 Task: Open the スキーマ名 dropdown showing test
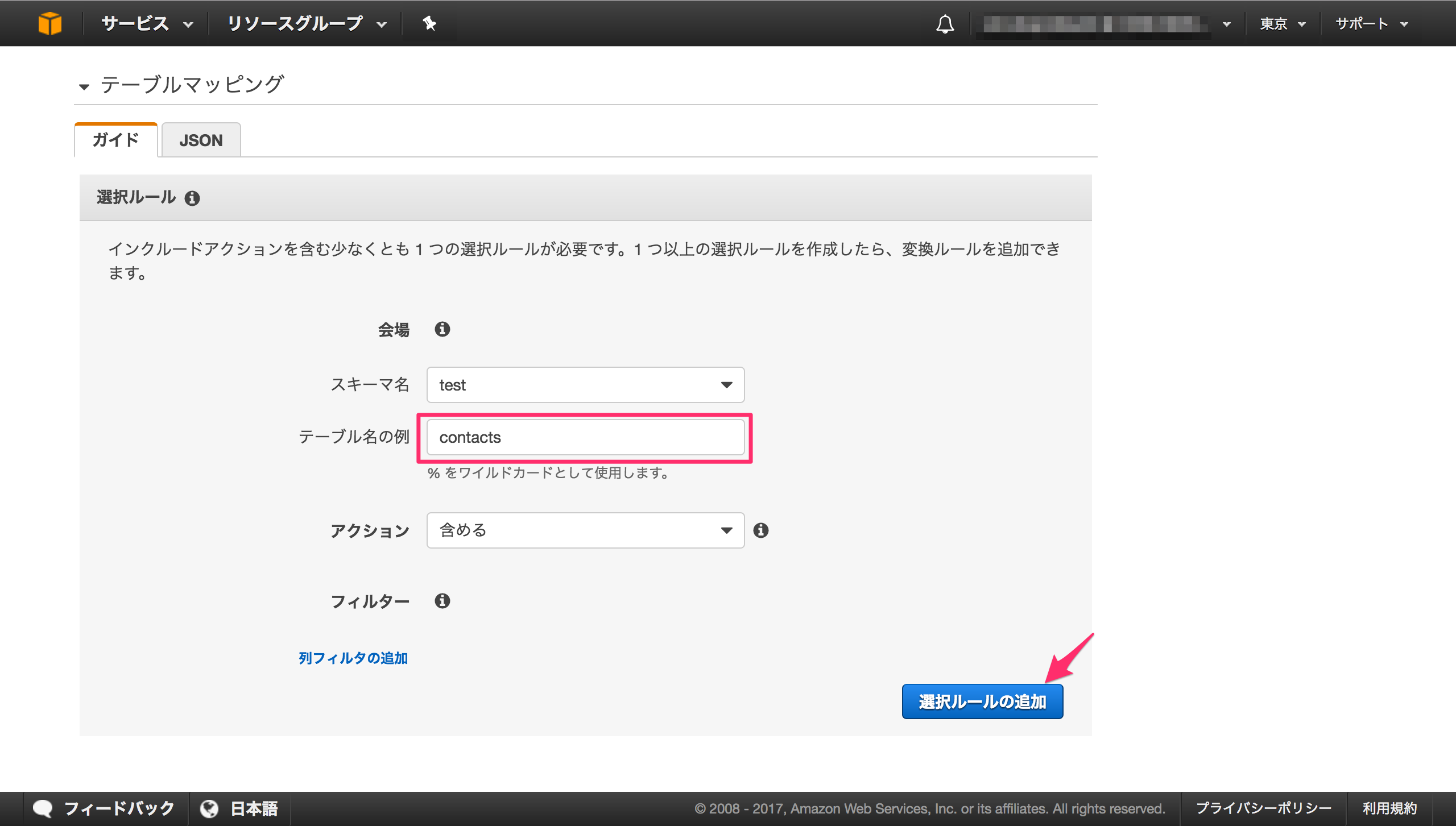point(585,385)
